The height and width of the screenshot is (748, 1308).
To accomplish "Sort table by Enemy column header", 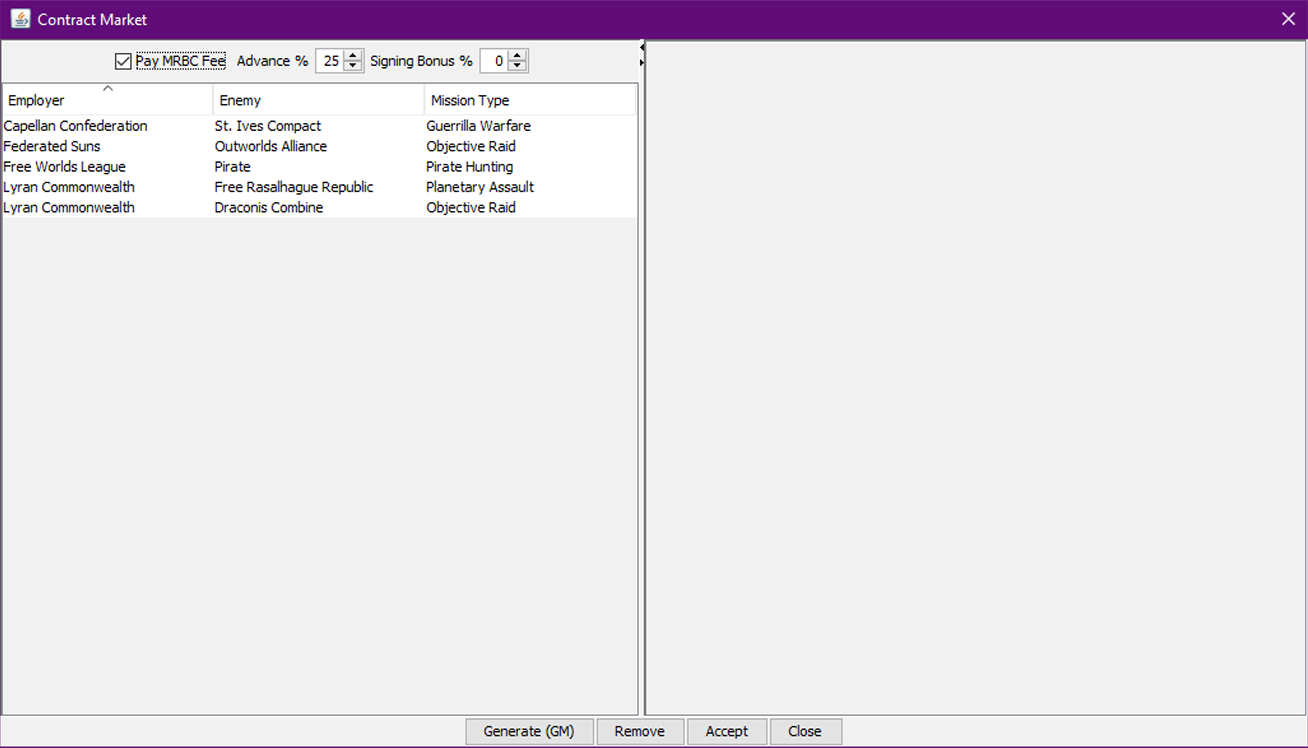I will tap(318, 100).
